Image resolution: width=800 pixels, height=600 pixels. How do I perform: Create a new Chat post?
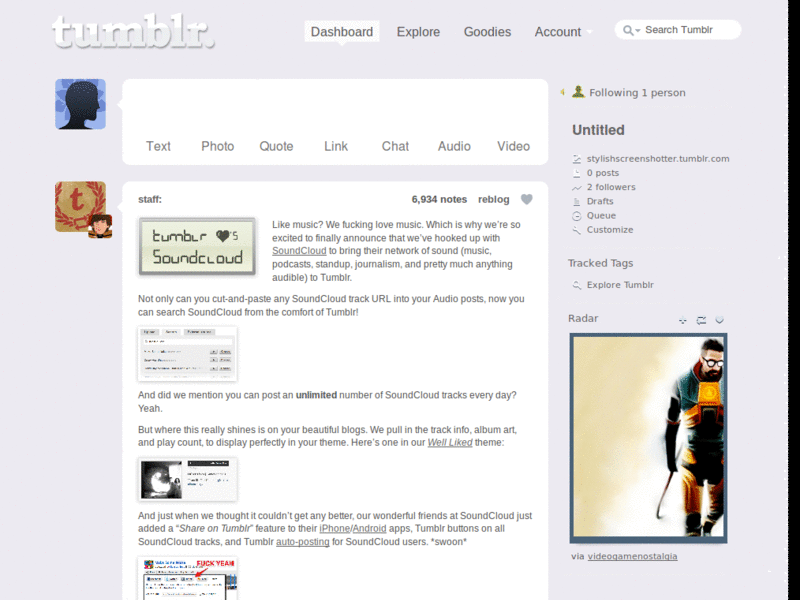point(395,146)
